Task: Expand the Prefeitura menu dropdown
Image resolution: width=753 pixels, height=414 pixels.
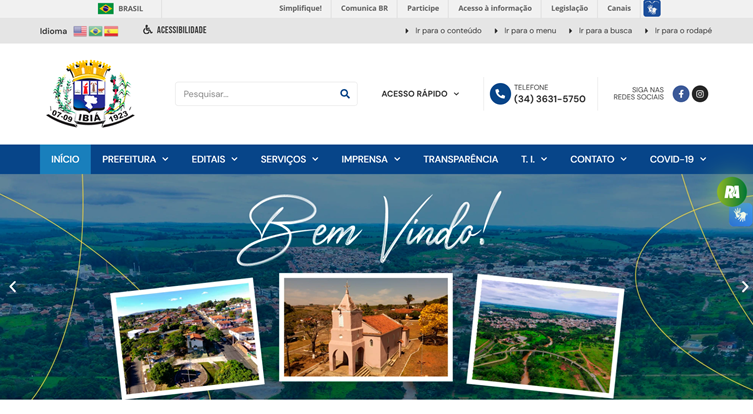Action: pos(135,159)
